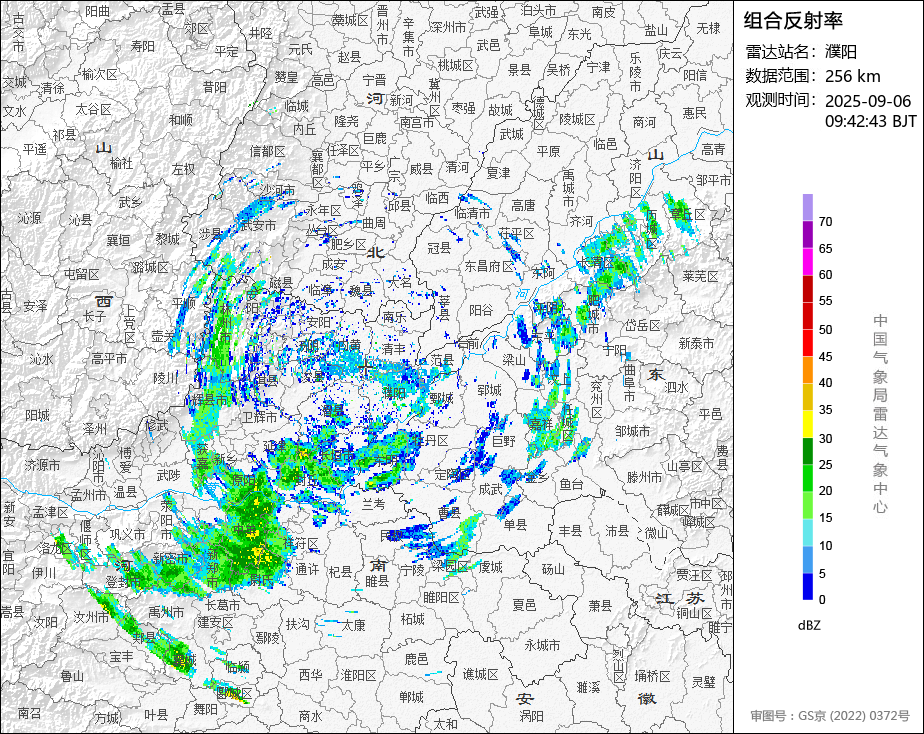Click the 南召 label on the map
The image size is (924, 734).
tap(29, 713)
